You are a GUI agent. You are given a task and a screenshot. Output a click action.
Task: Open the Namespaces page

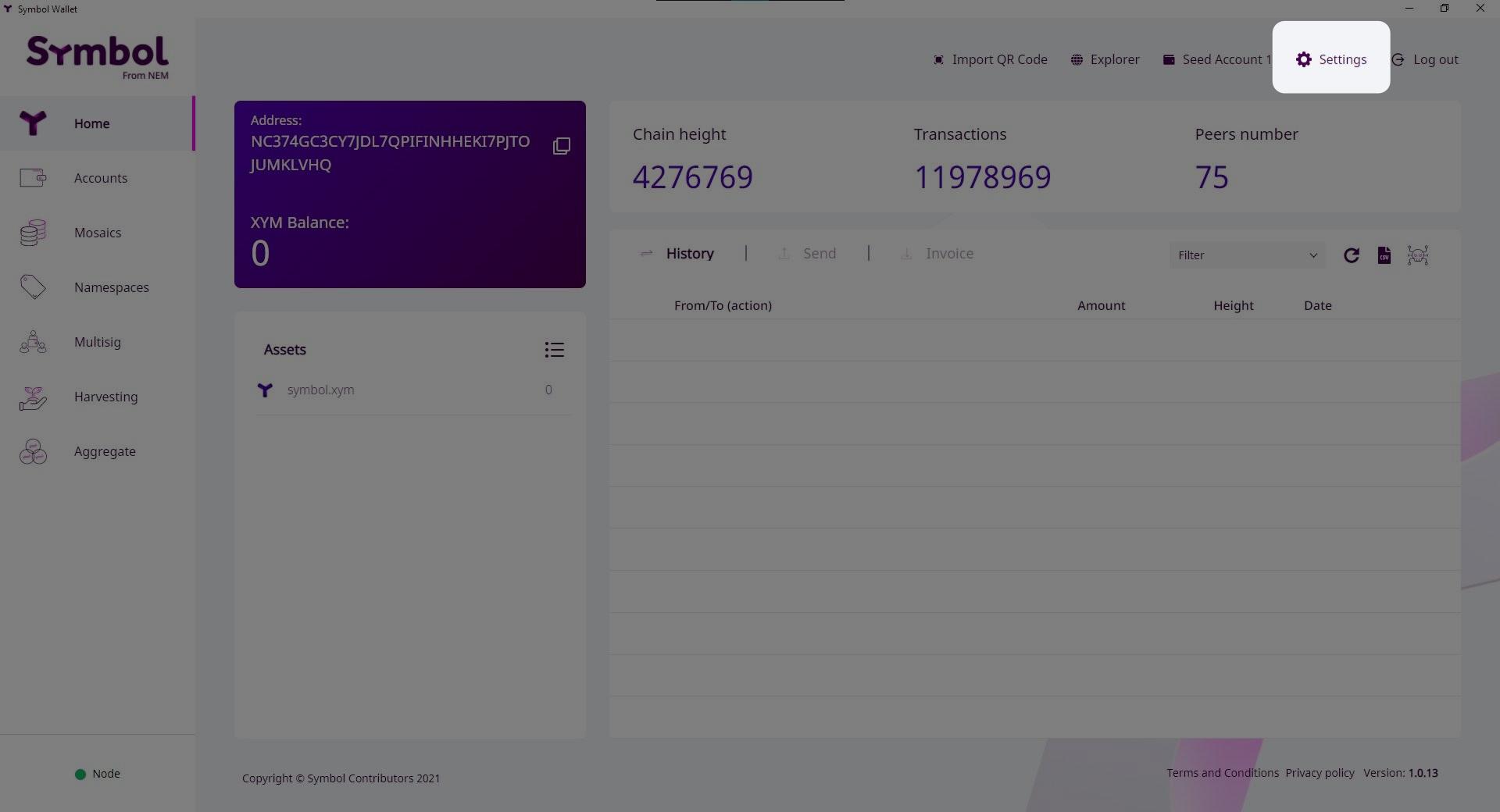[98, 287]
